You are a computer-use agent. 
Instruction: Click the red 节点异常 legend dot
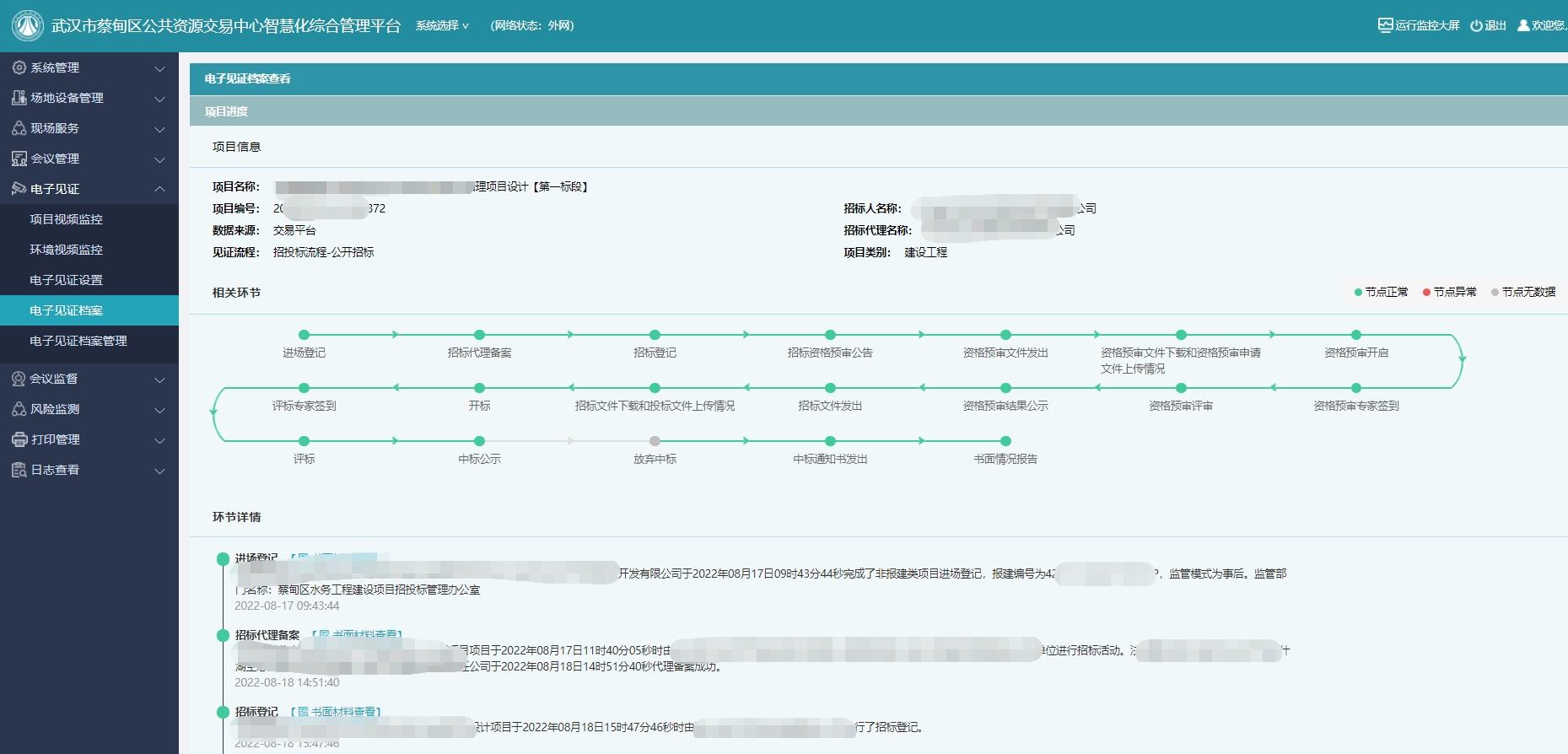point(1427,293)
